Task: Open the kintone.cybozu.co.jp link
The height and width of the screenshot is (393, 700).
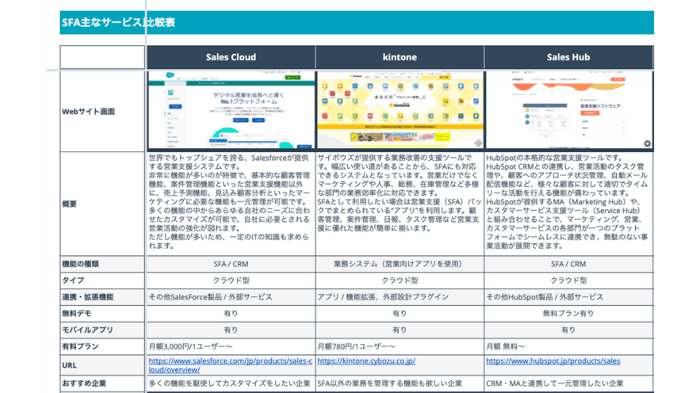Action: [367, 361]
